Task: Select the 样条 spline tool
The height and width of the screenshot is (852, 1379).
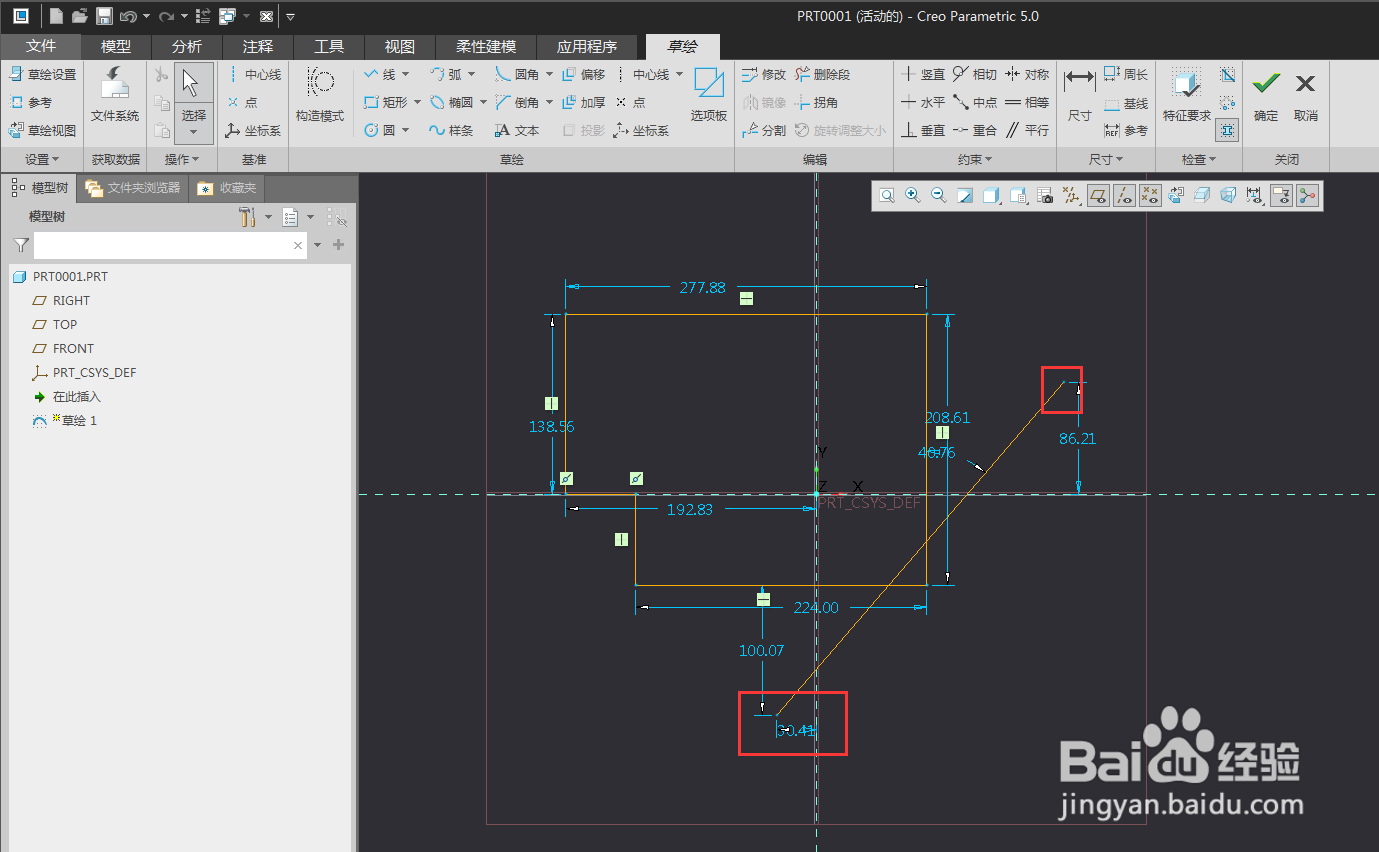Action: [450, 130]
